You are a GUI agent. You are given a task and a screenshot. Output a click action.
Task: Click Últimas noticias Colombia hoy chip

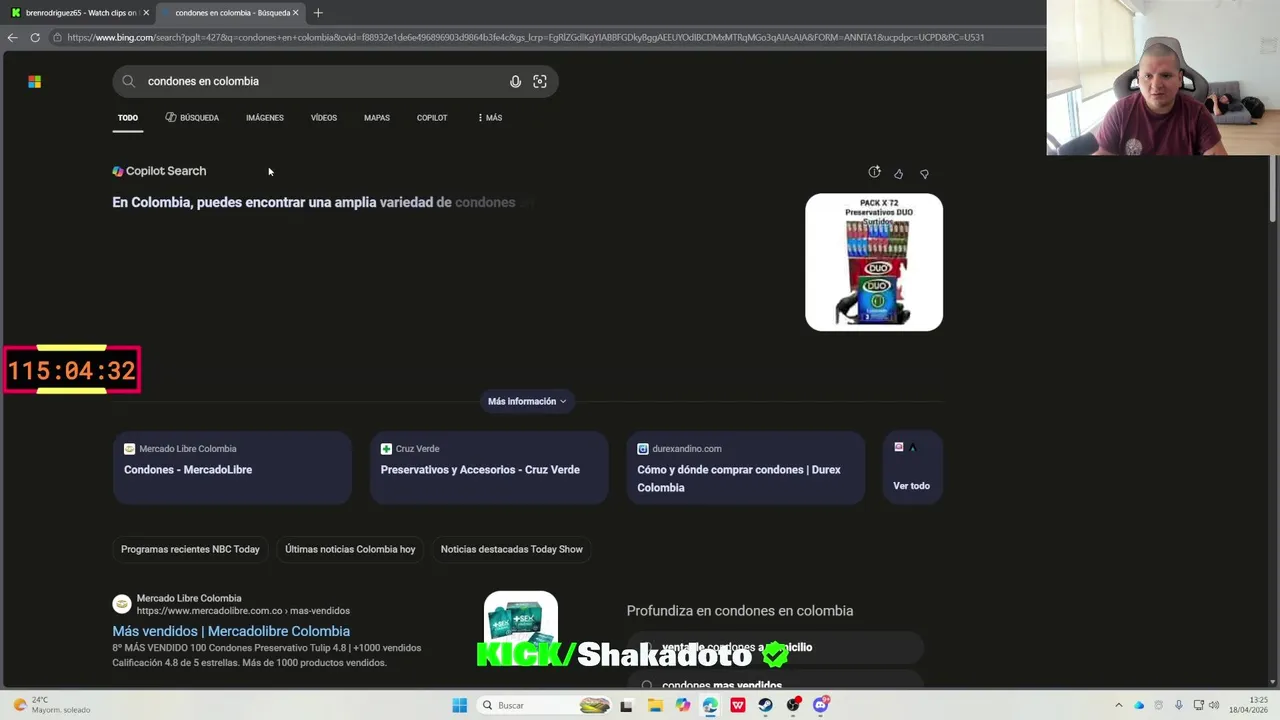pyautogui.click(x=350, y=549)
